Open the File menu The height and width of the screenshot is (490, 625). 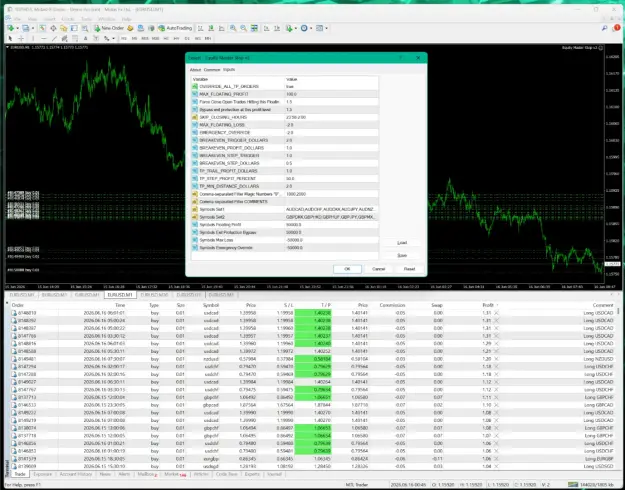tap(17, 19)
